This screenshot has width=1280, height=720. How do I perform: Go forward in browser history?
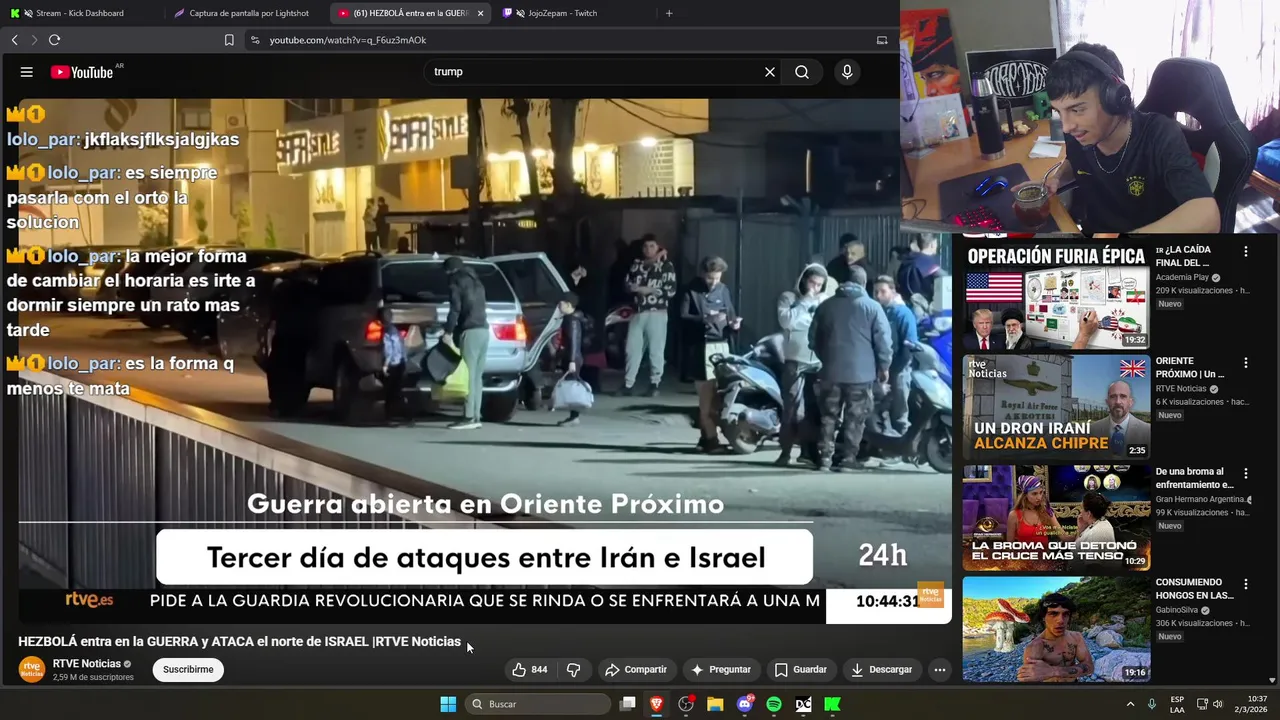tap(33, 40)
